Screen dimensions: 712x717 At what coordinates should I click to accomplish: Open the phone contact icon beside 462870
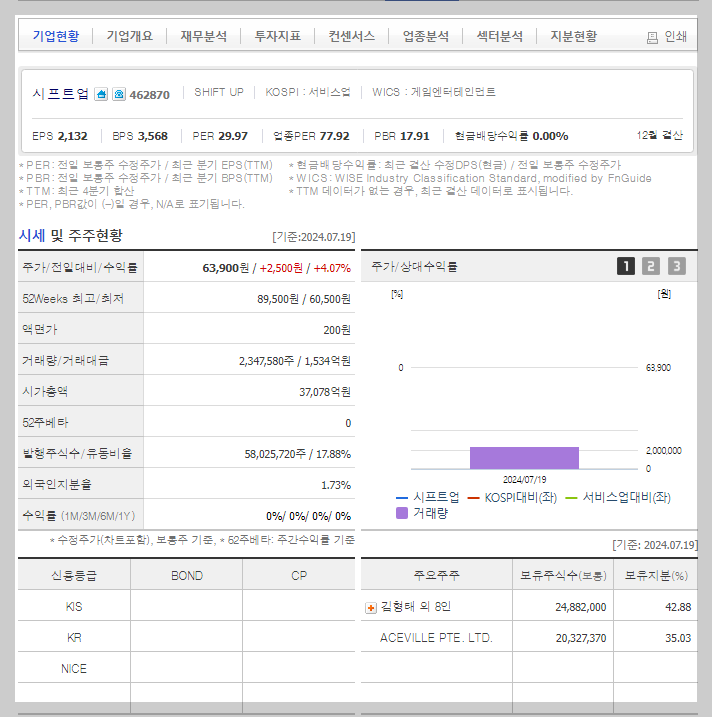click(x=119, y=94)
